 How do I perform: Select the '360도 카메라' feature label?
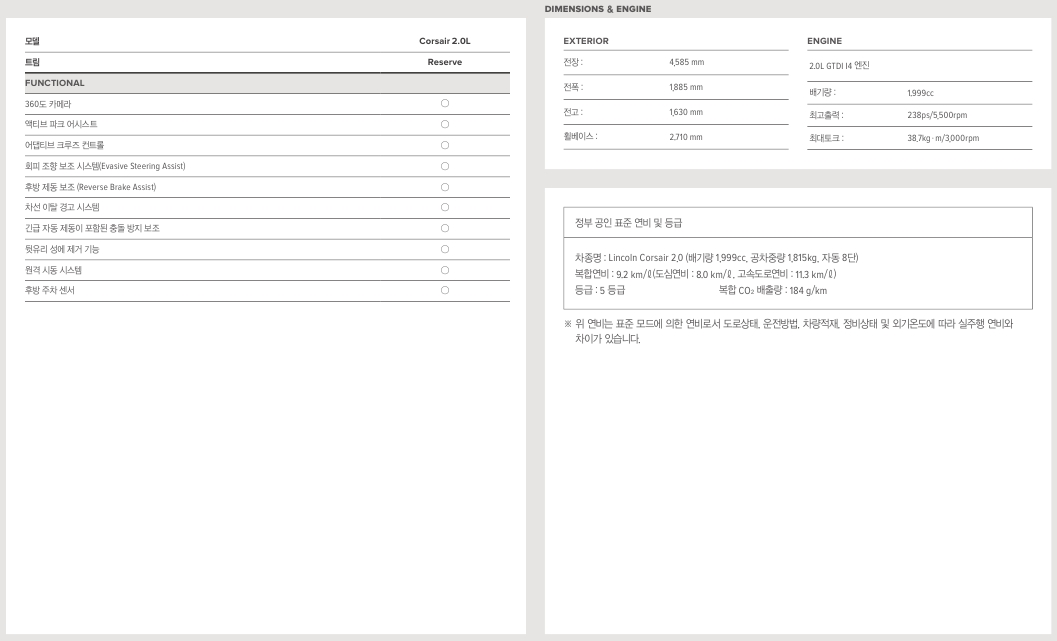[x=48, y=104]
